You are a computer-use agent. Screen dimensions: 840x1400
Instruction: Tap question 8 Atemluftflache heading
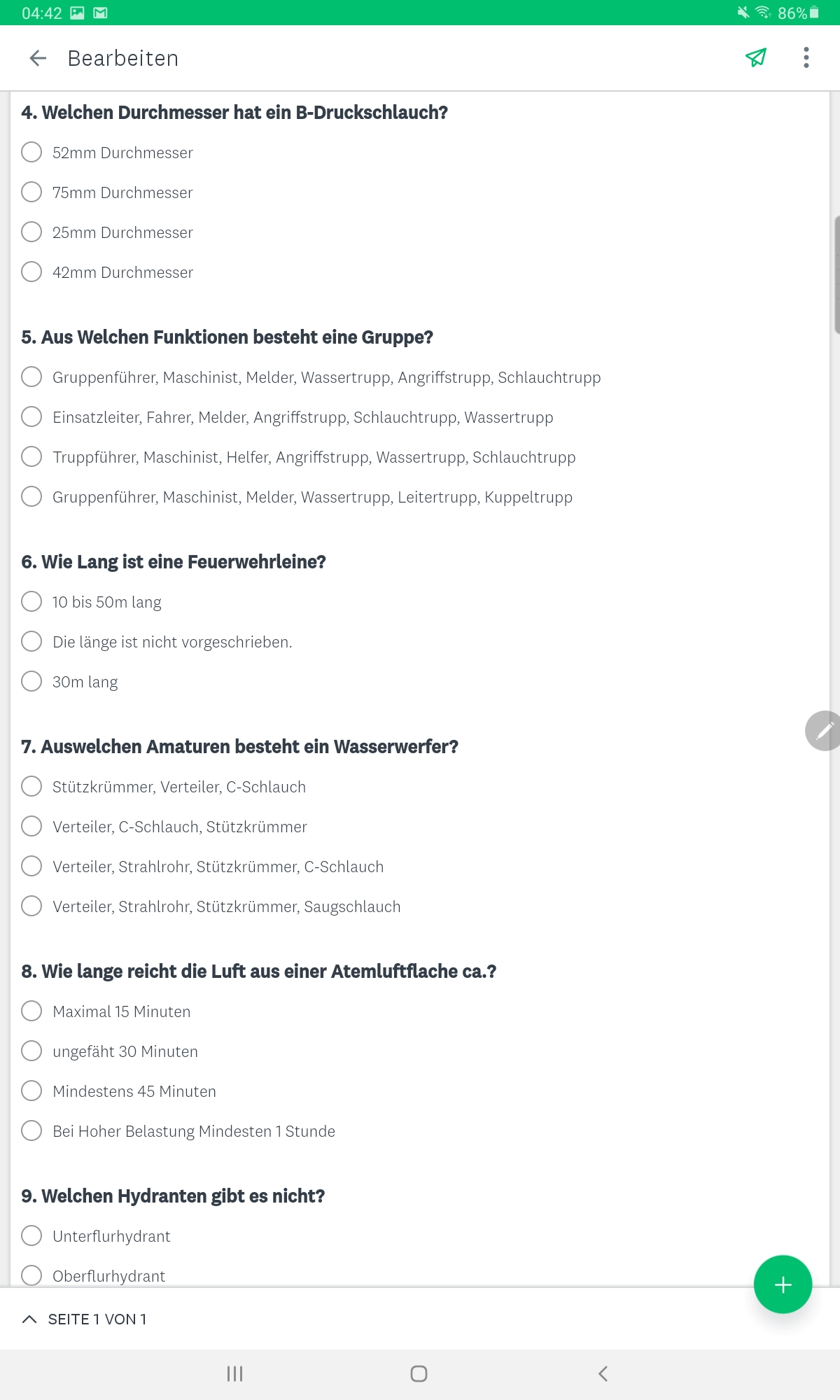[258, 972]
